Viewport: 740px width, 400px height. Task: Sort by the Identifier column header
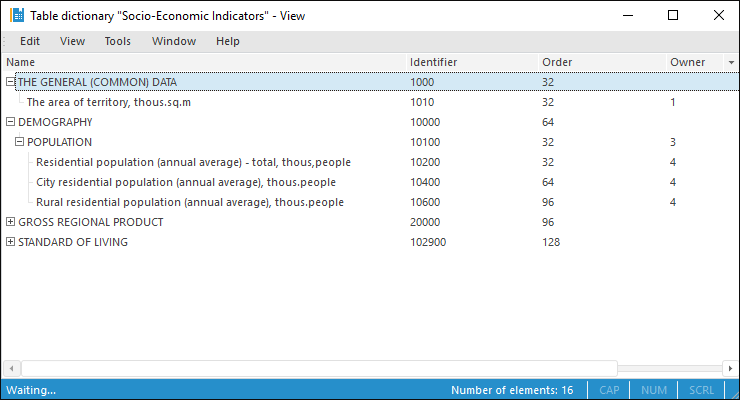[470, 62]
